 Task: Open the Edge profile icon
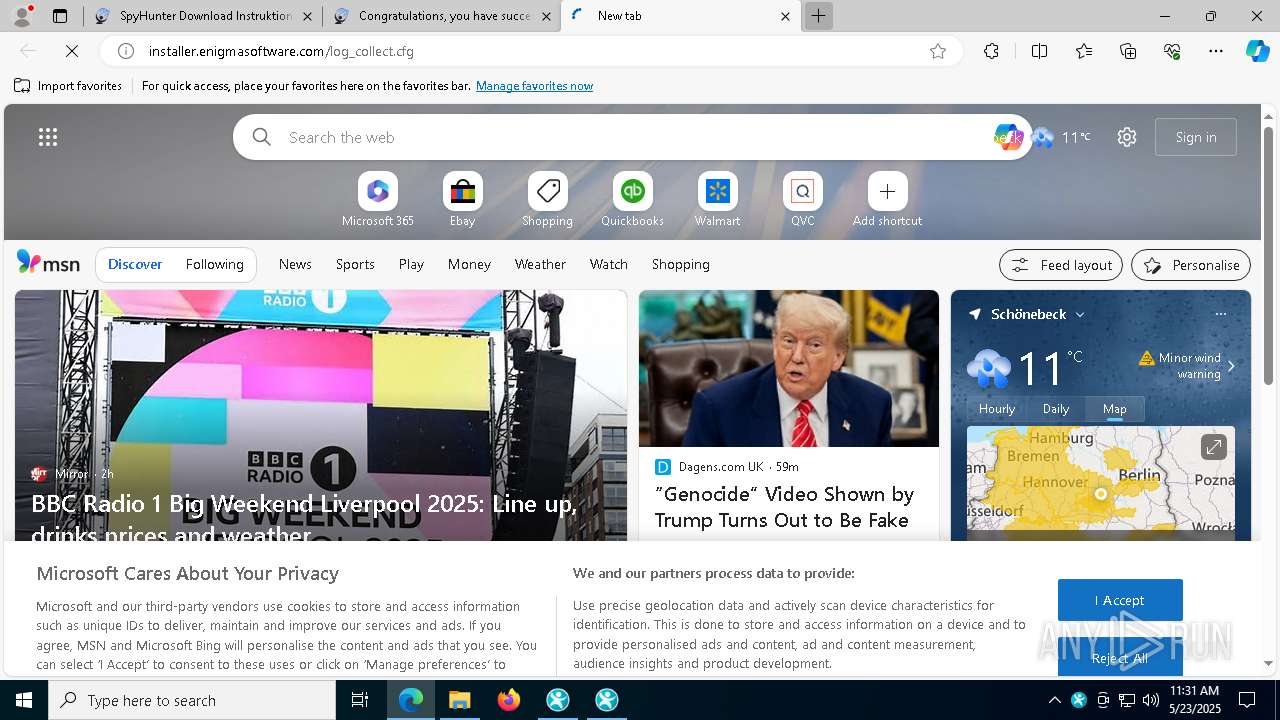(x=21, y=16)
